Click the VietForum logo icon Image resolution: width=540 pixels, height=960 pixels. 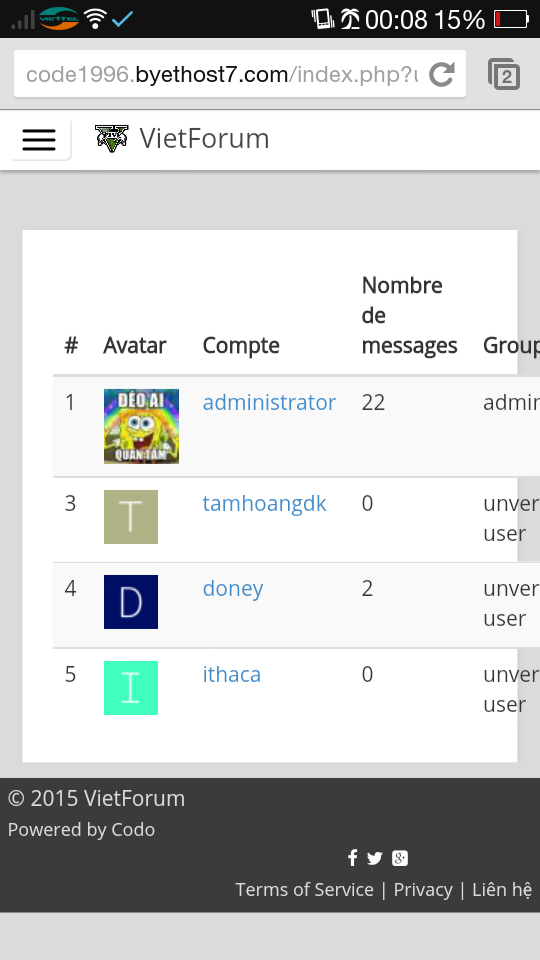tap(112, 138)
